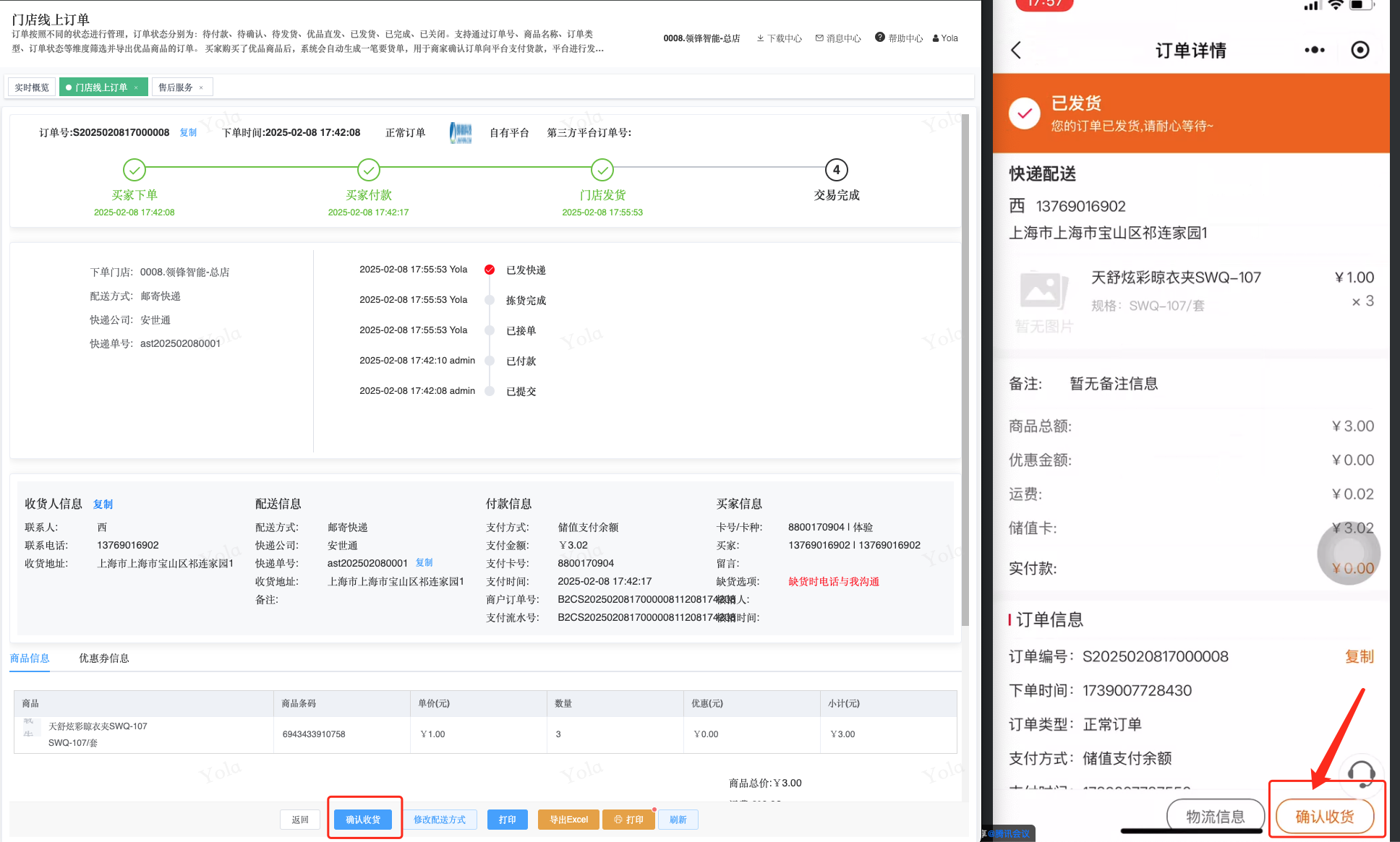Screen dimensions: 1400x842
Task: Open 消息中心 envelope icon
Action: point(819,38)
